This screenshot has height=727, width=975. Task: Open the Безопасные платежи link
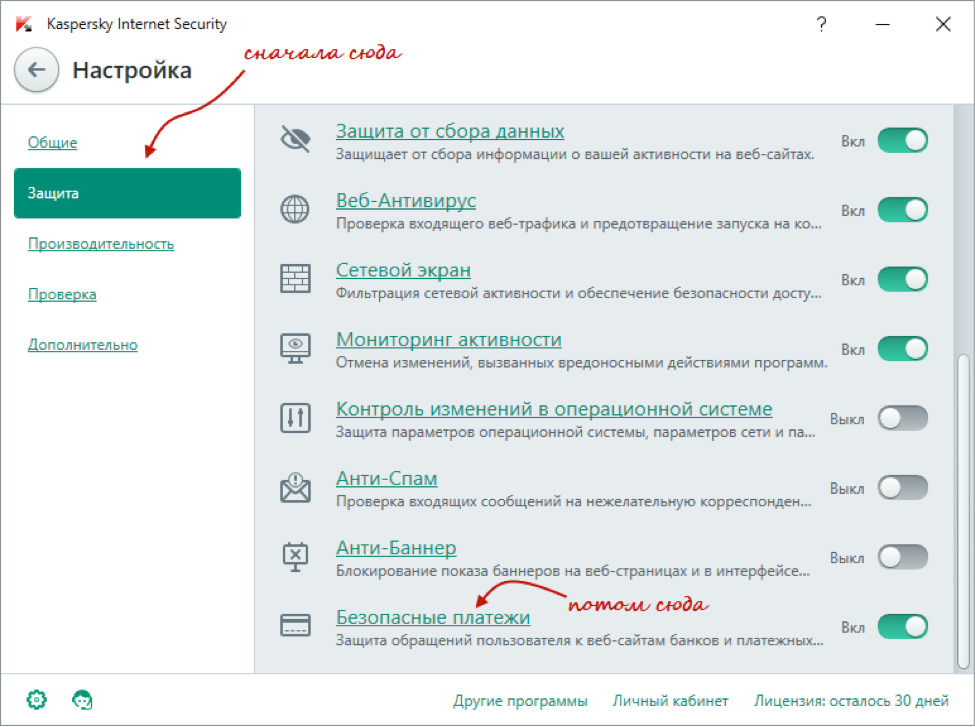[x=433, y=618]
